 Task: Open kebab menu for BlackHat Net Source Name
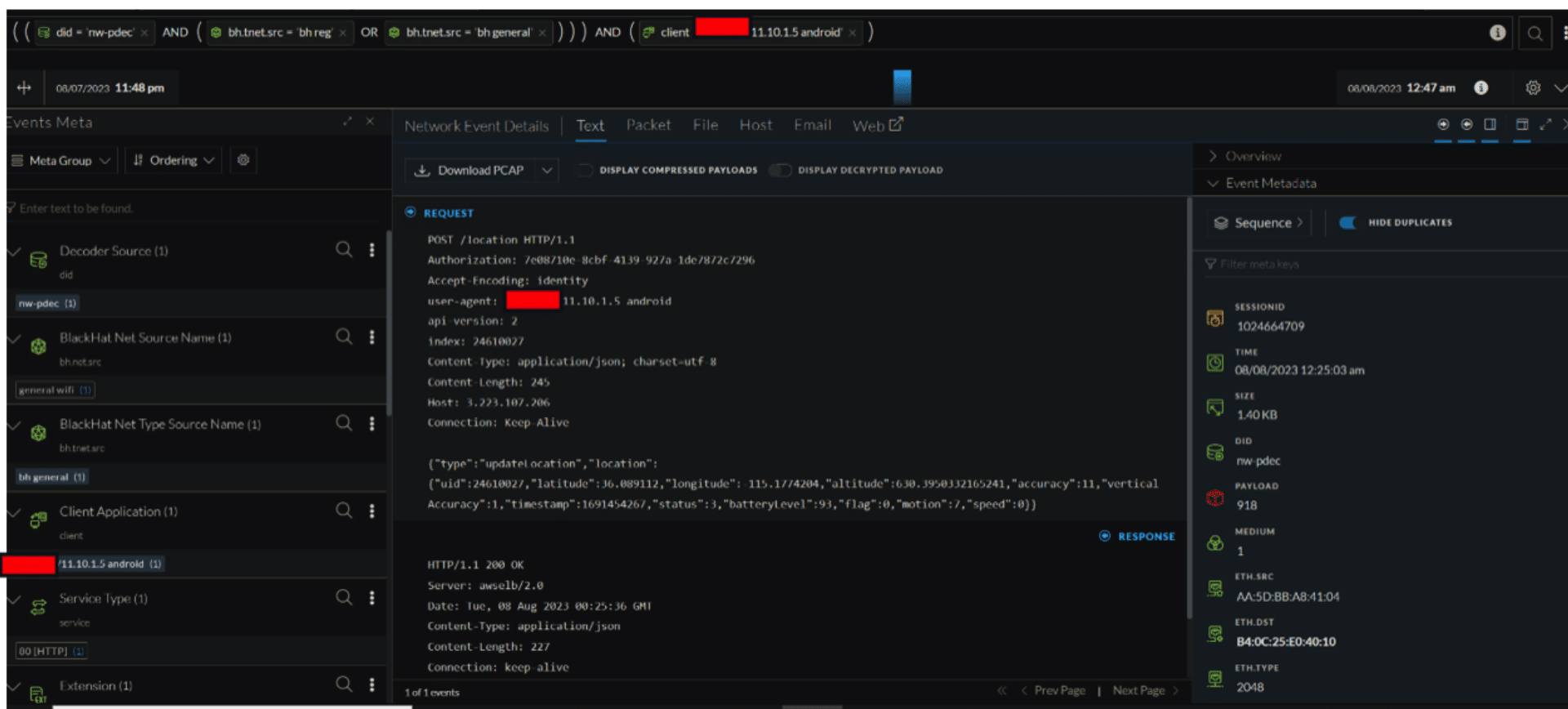pos(372,337)
